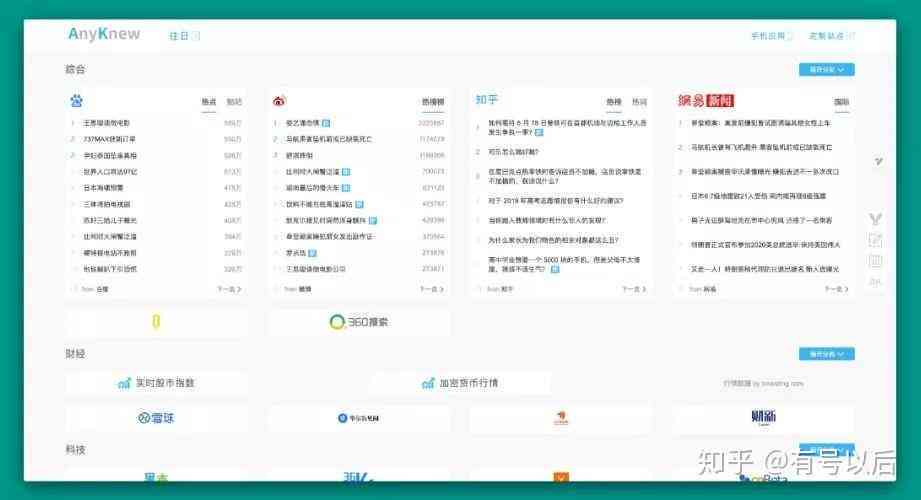Go to next page in Weibo card
Screen dimensions: 921x500
point(432,289)
